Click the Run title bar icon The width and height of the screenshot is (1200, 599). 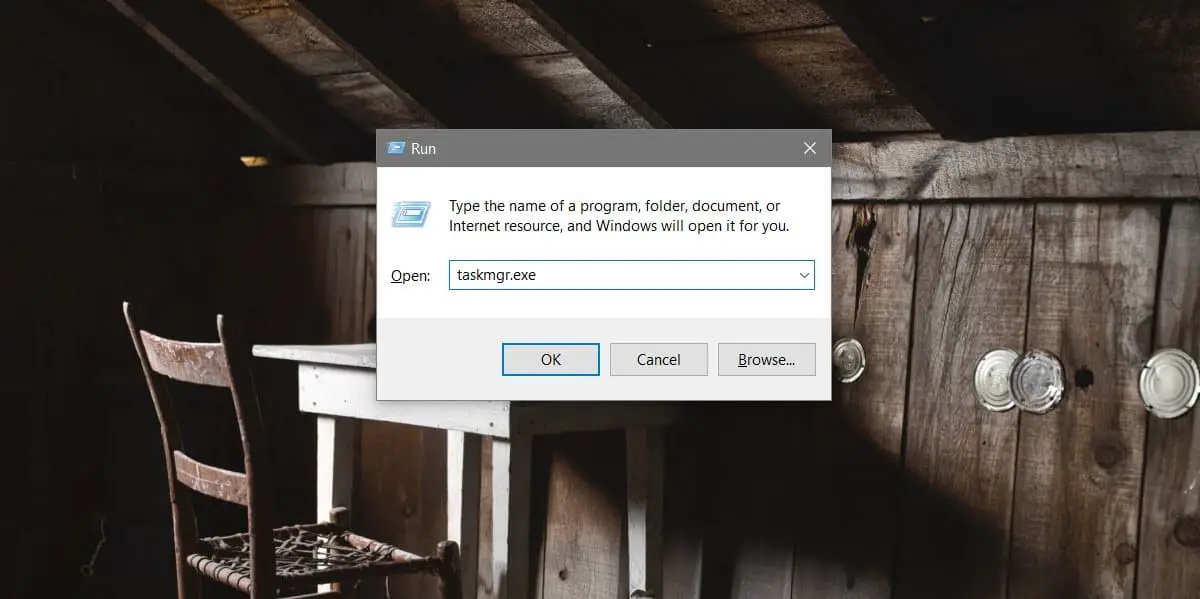[395, 148]
